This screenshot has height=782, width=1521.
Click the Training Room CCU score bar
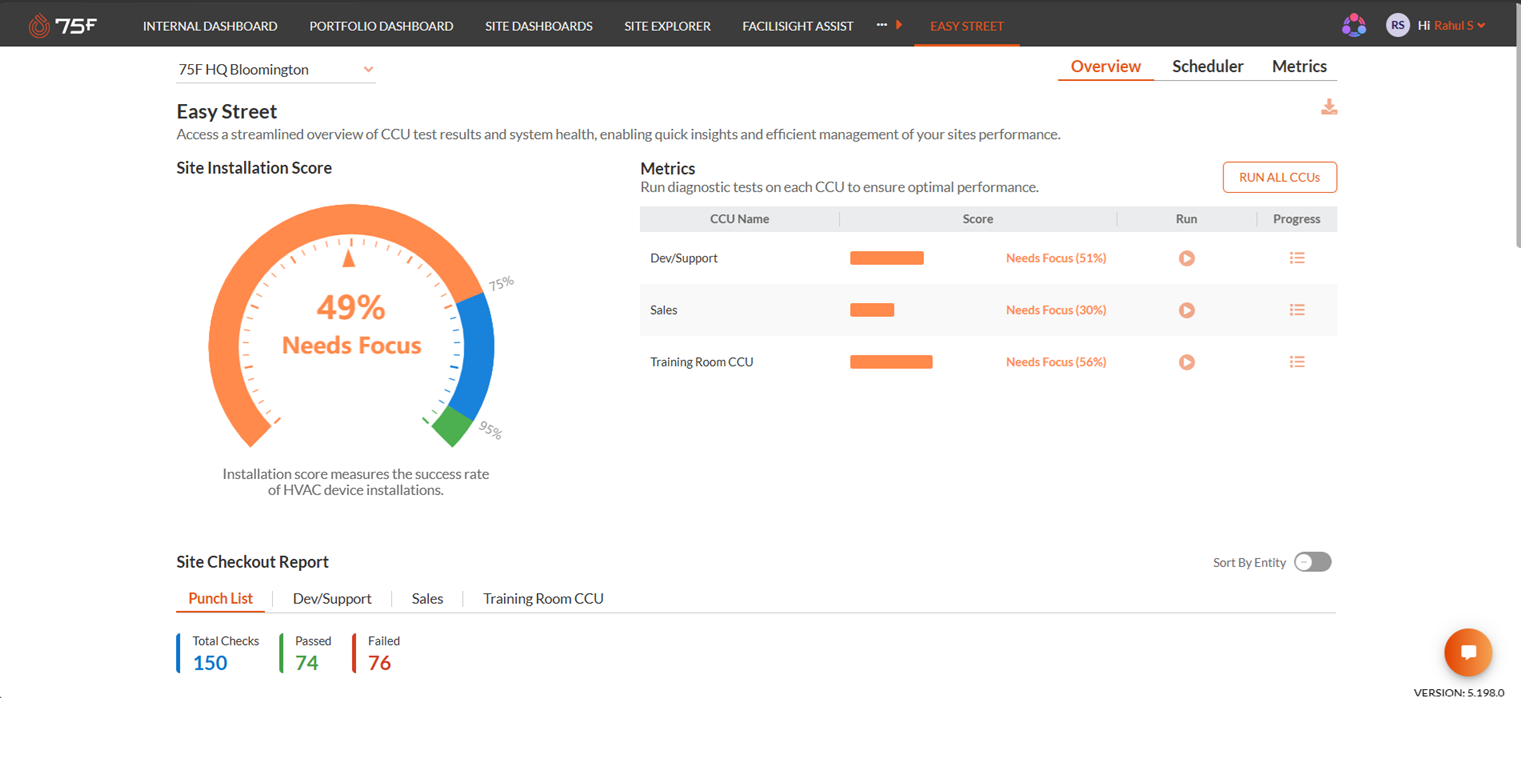[891, 362]
